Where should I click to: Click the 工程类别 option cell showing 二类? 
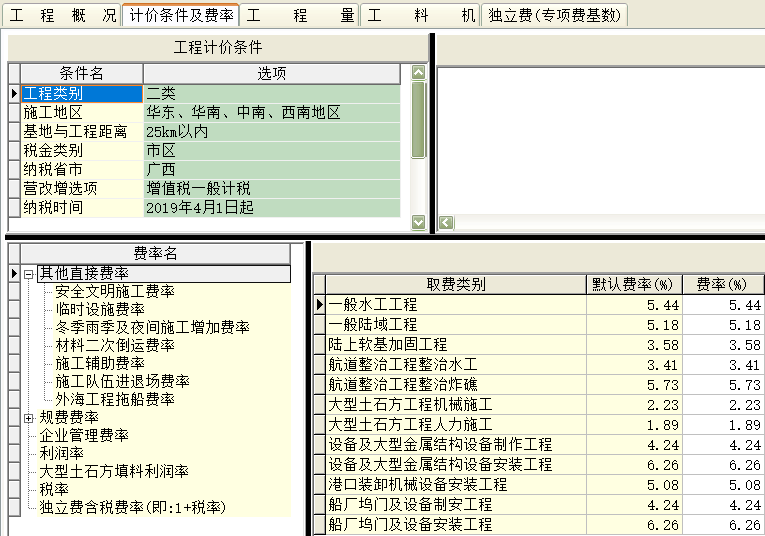click(271, 93)
